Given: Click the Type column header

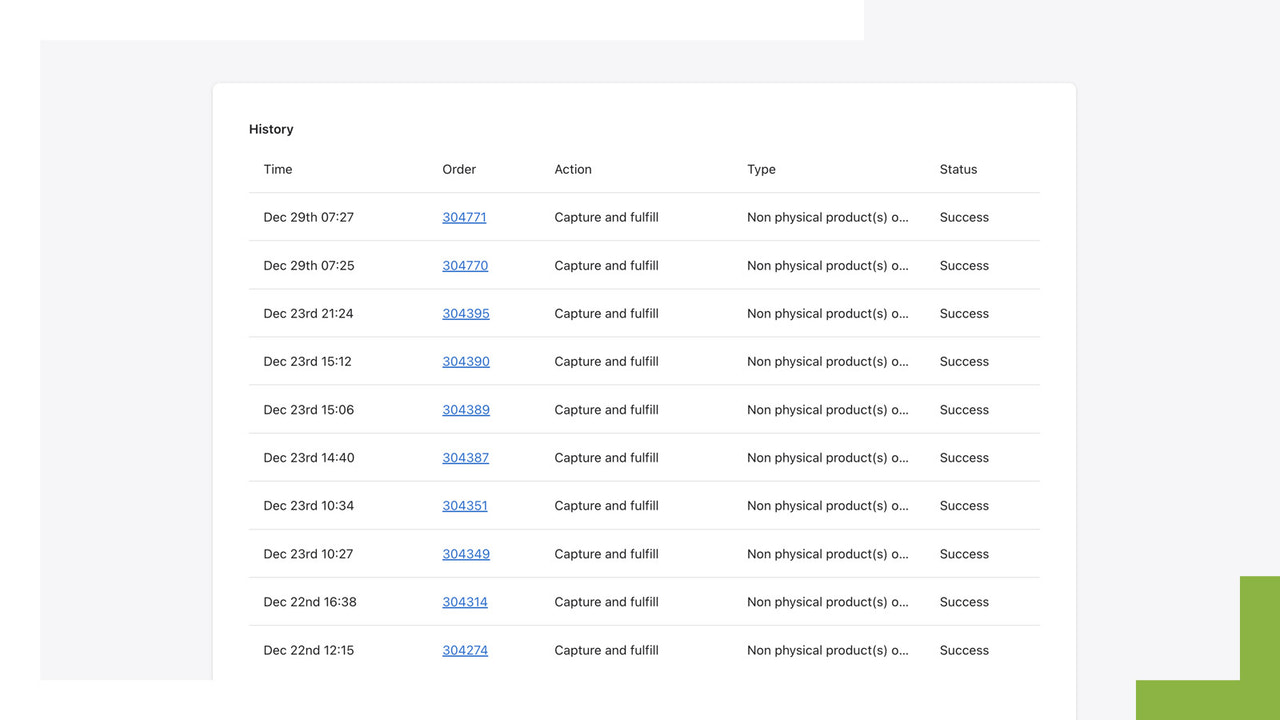Looking at the screenshot, I should (x=760, y=169).
